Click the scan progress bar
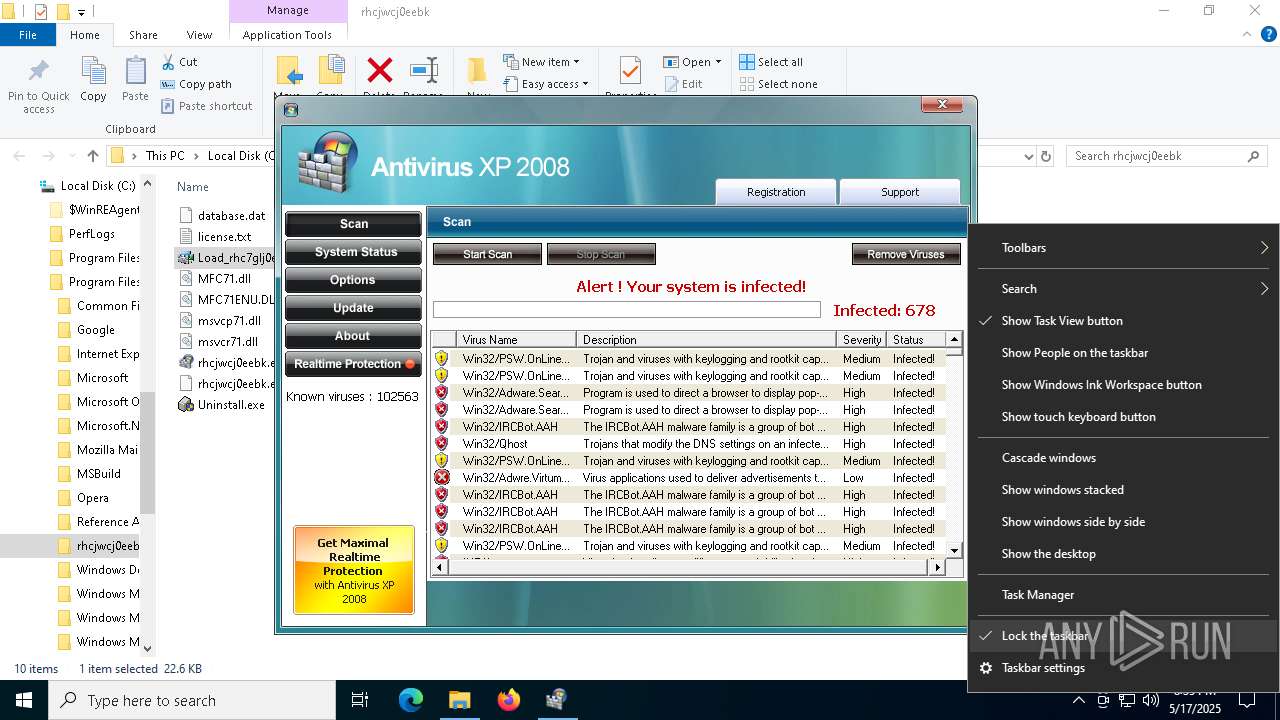The width and height of the screenshot is (1280, 720). (626, 310)
